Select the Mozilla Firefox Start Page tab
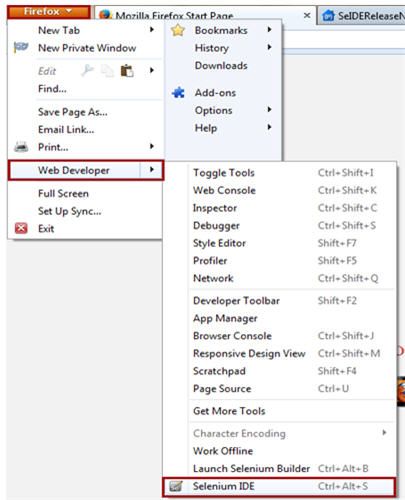Viewport: 405px width, 500px height. 205,15
